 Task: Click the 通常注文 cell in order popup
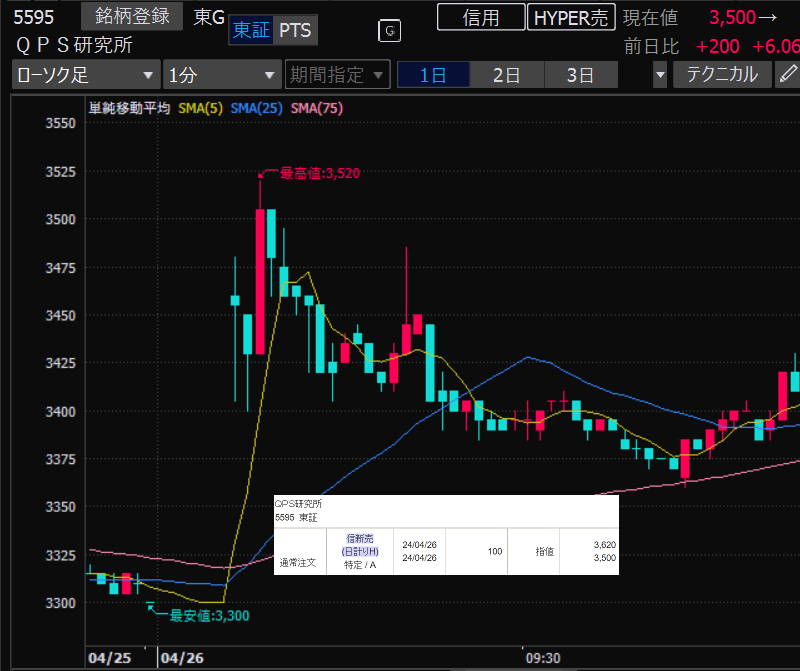click(x=298, y=563)
